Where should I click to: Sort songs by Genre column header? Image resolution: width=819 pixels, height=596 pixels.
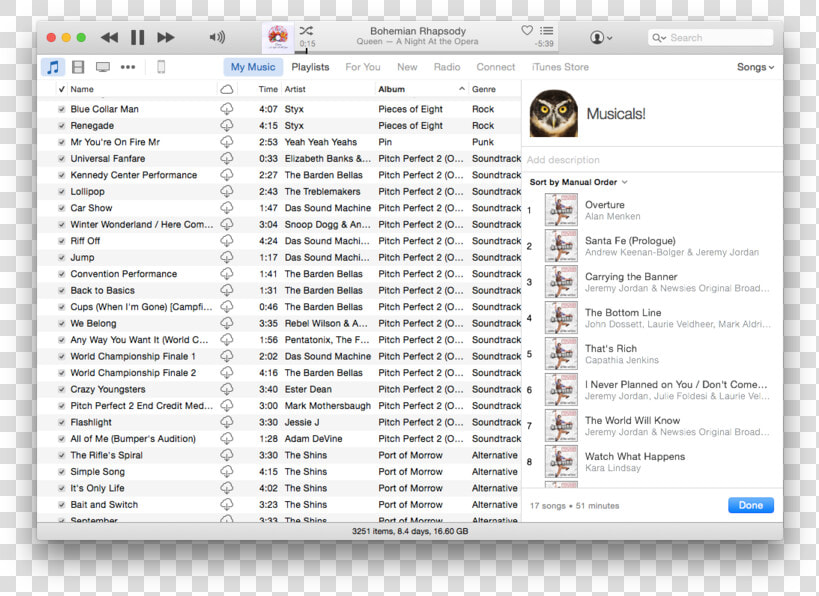tap(495, 89)
